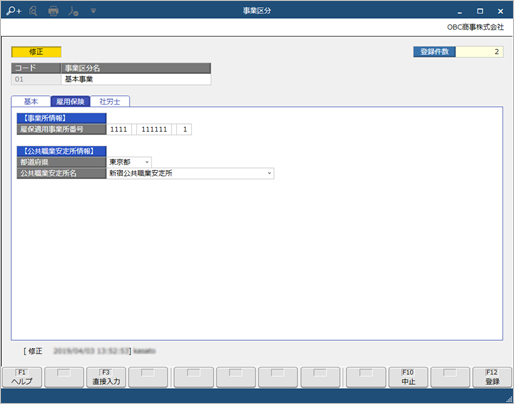Expand the 都道府県 dropdown showing 東京都

point(129,162)
